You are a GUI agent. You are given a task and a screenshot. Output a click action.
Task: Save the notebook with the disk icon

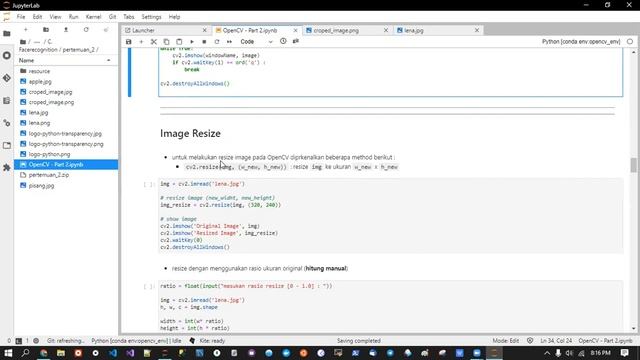pyautogui.click(x=129, y=42)
